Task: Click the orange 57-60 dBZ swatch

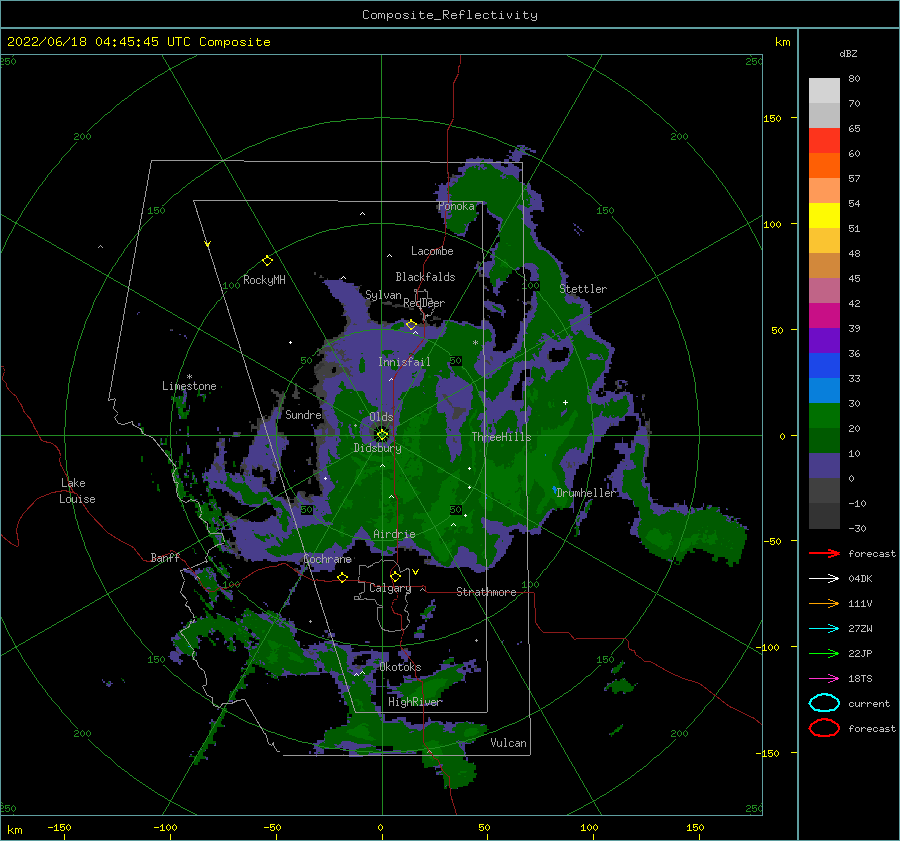Action: (824, 166)
